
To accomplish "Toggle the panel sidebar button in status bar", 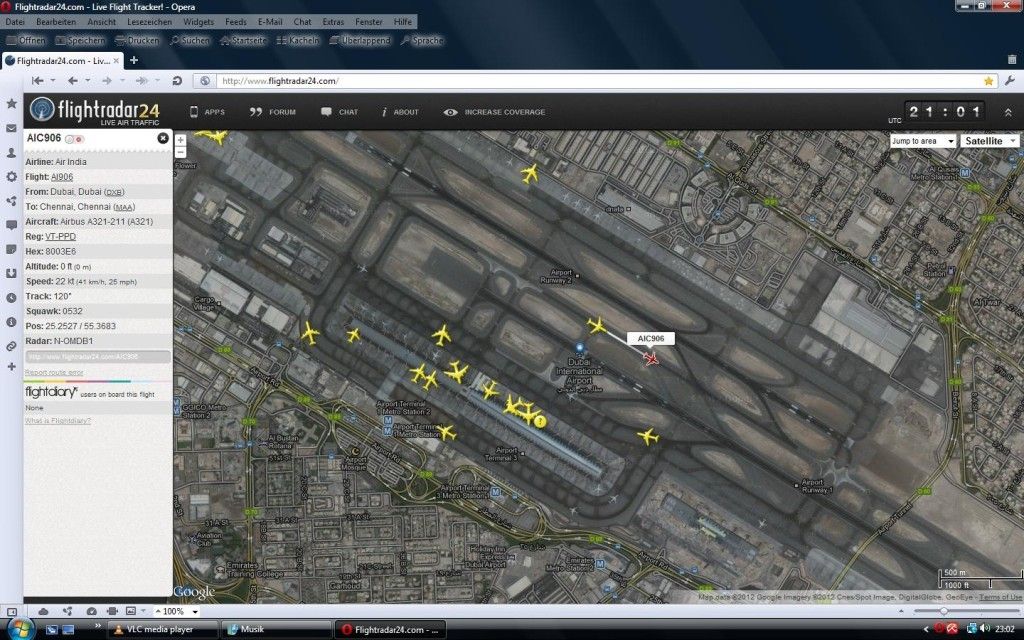I will pyautogui.click(x=12, y=612).
